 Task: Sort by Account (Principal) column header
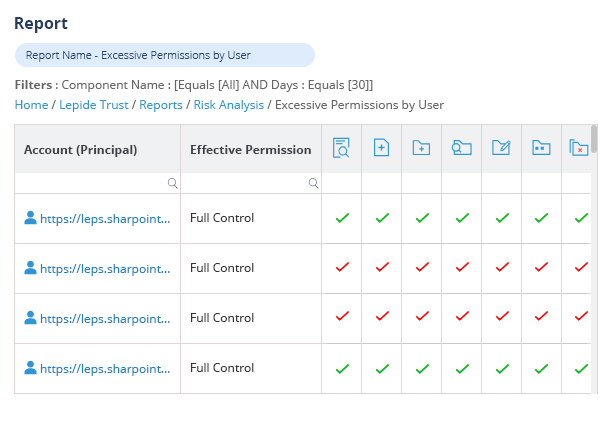pos(81,150)
